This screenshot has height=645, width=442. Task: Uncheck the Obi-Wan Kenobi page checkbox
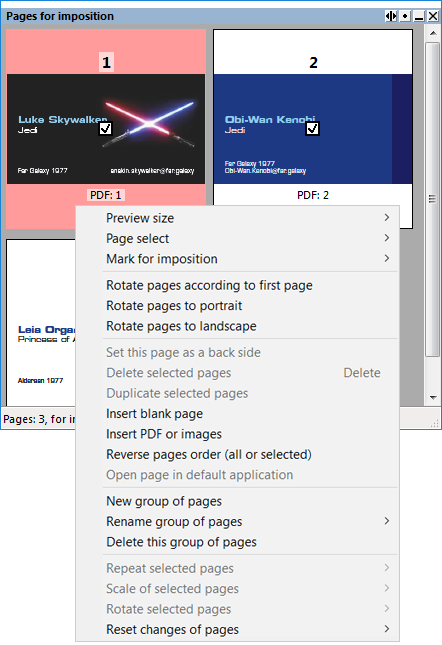coord(312,129)
